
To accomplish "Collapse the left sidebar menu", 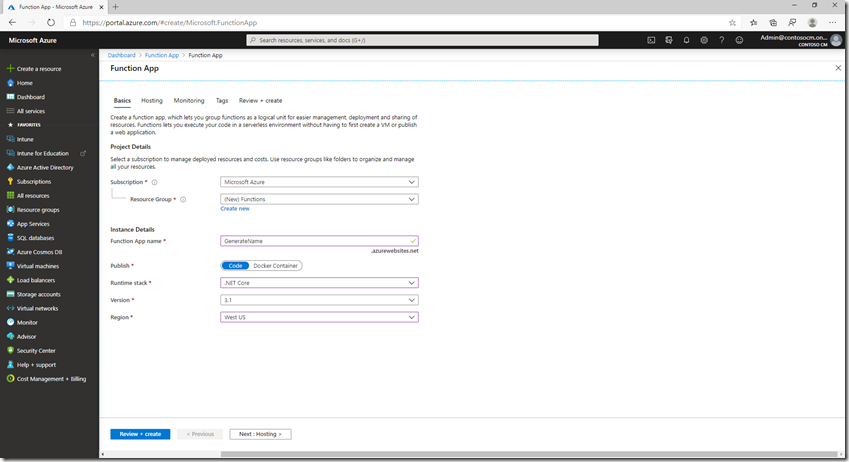I will pyautogui.click(x=92, y=55).
